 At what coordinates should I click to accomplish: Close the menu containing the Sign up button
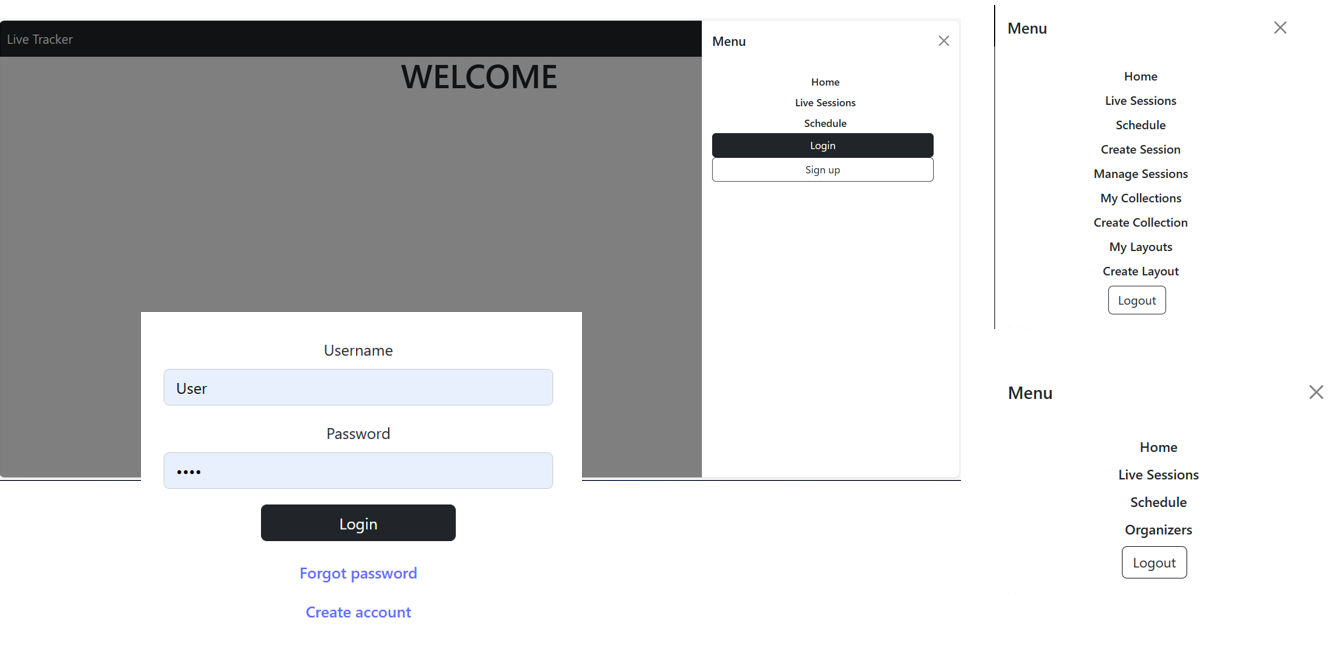pos(943,41)
